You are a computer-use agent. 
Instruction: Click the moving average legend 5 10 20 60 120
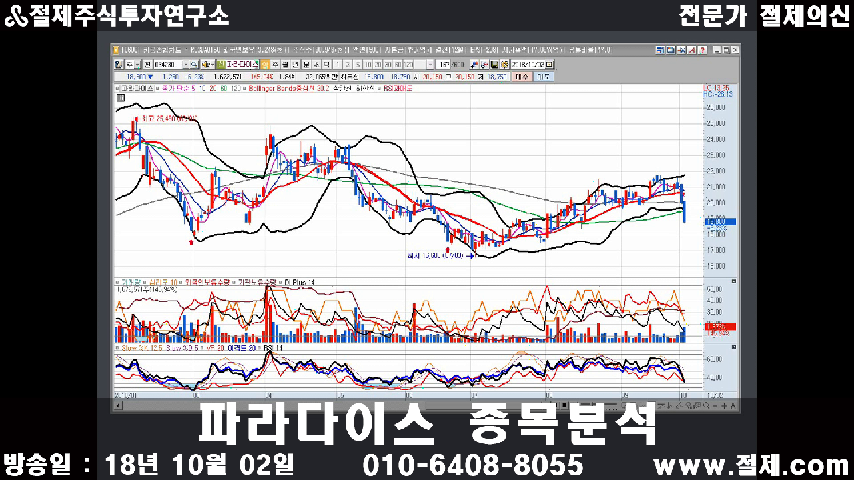[201, 88]
